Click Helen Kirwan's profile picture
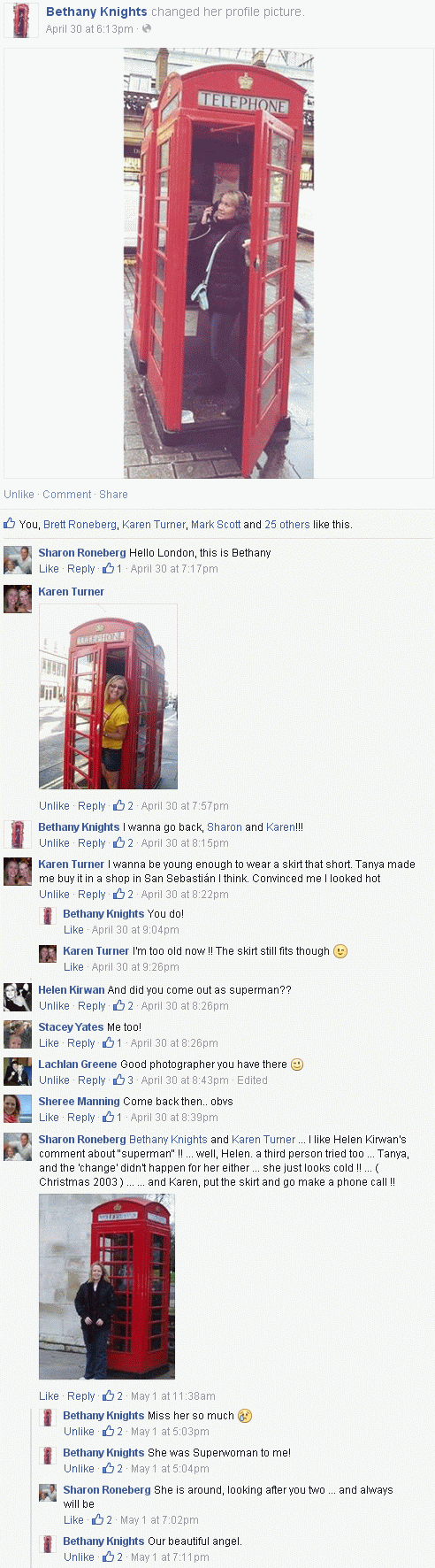The height and width of the screenshot is (1568, 435). pyautogui.click(x=18, y=997)
